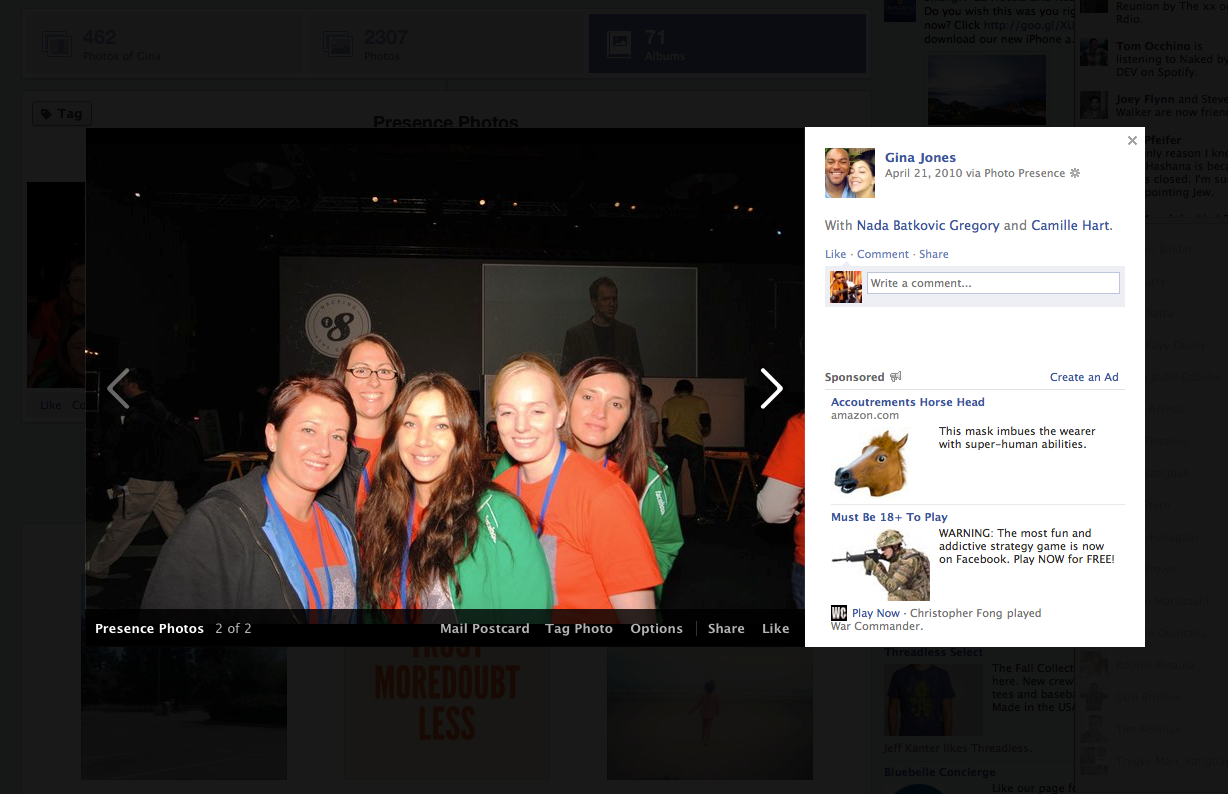Image resolution: width=1228 pixels, height=794 pixels.
Task: Click the commenter avatar beside comment box
Action: click(846, 287)
